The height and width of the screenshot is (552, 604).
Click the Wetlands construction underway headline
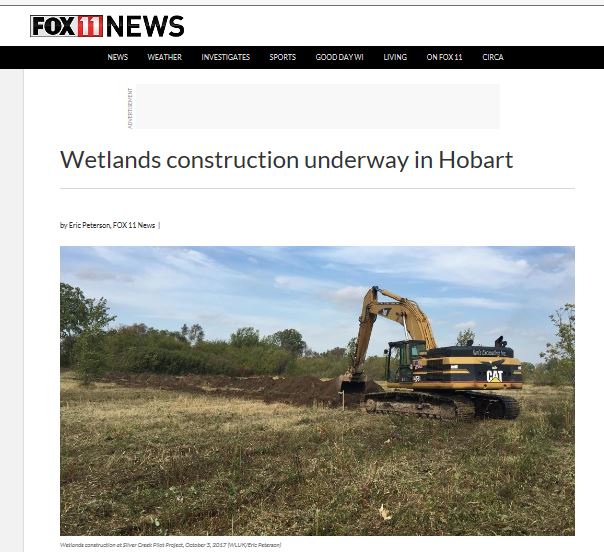pos(287,159)
